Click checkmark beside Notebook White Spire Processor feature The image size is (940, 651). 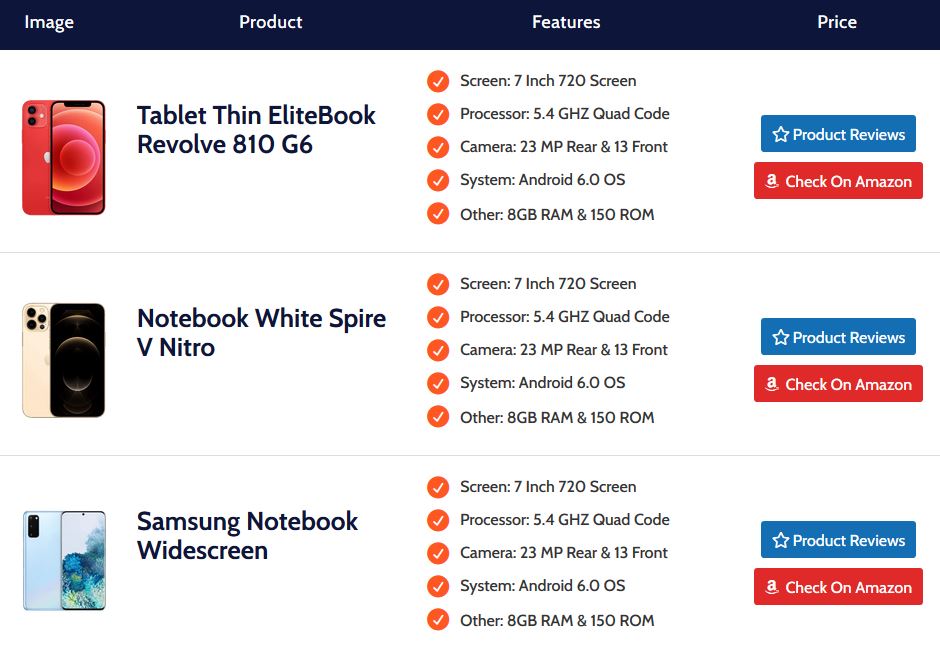(x=438, y=317)
